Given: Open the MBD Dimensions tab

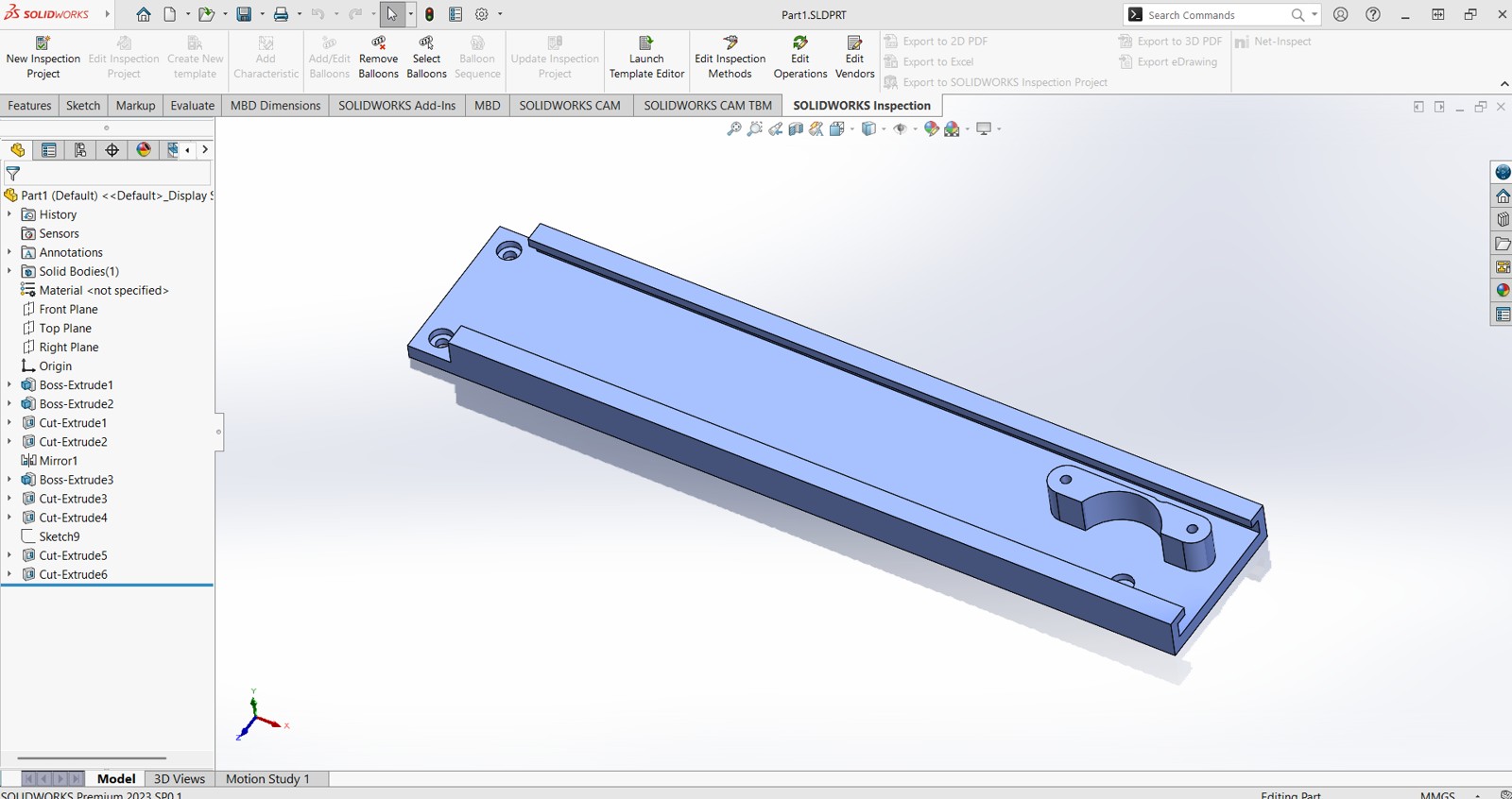Looking at the screenshot, I should click(x=276, y=106).
